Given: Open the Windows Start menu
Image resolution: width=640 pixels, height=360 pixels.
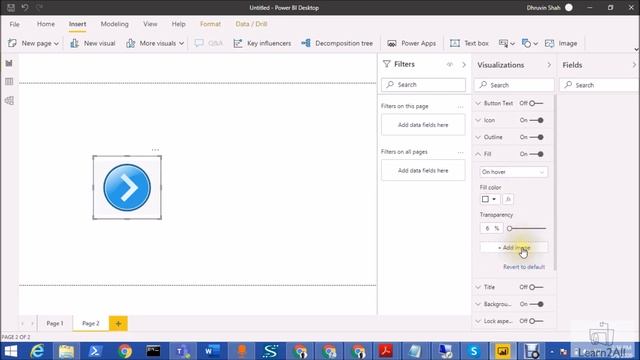Looking at the screenshot, I should tap(11, 351).
